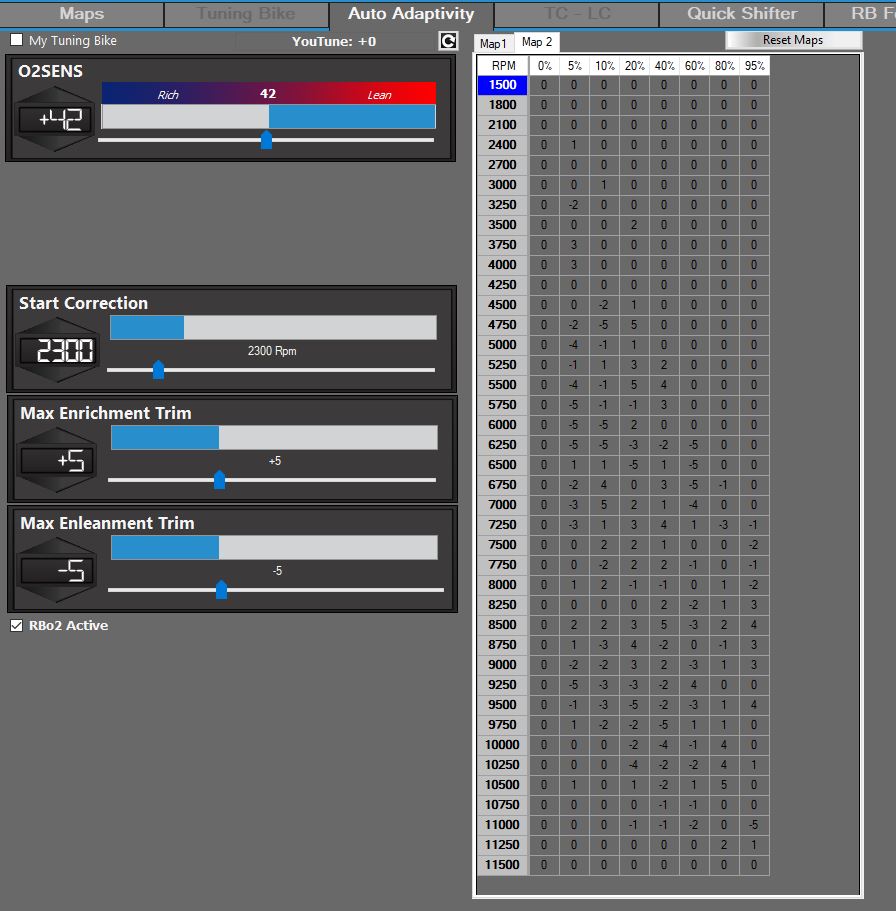Select the Map 2 tab
The width and height of the screenshot is (896, 911).
[537, 42]
